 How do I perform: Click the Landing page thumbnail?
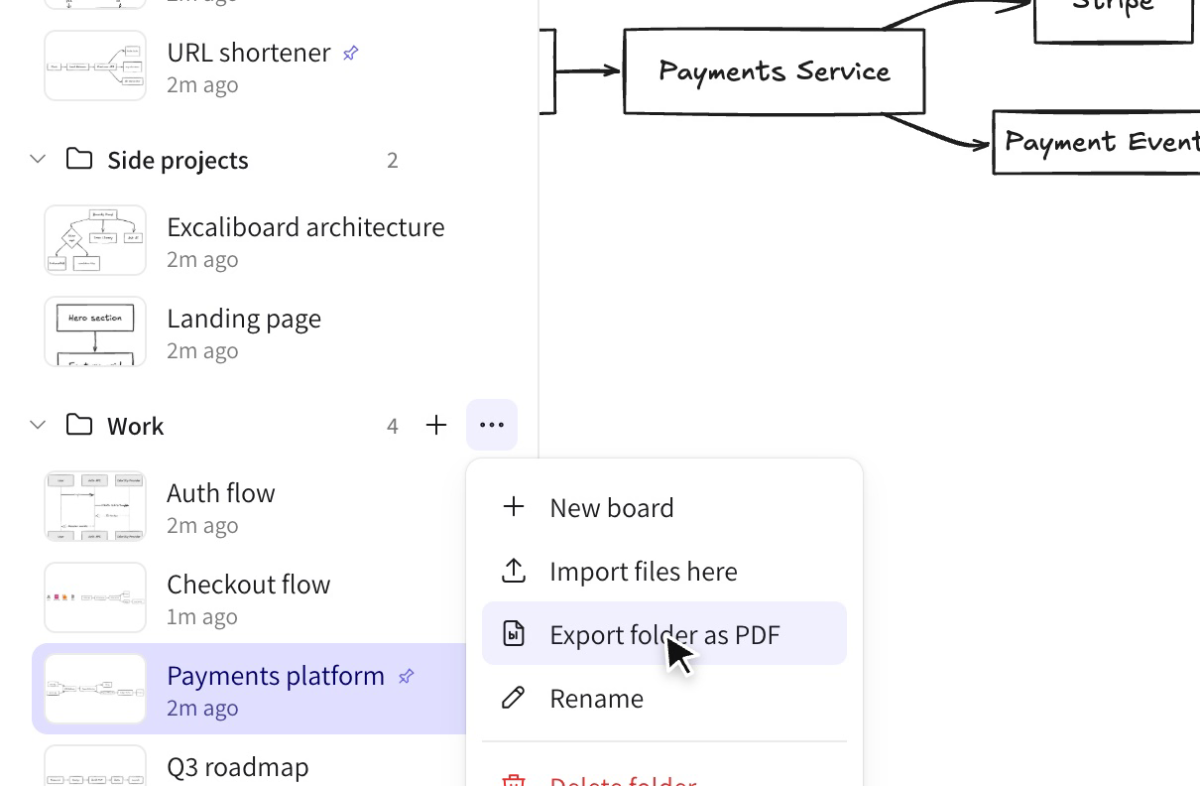pos(95,331)
